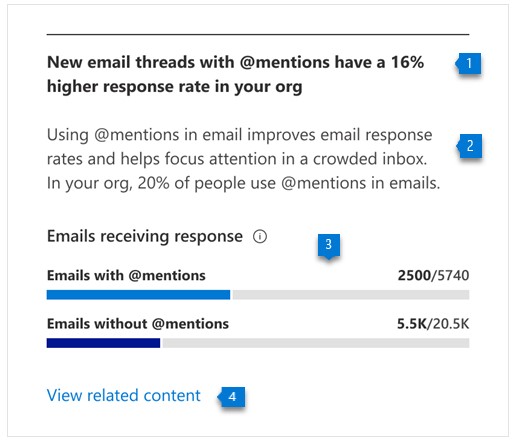Click the Using @mentions description paragraph
Screen dimensions: 516x443
[243, 159]
